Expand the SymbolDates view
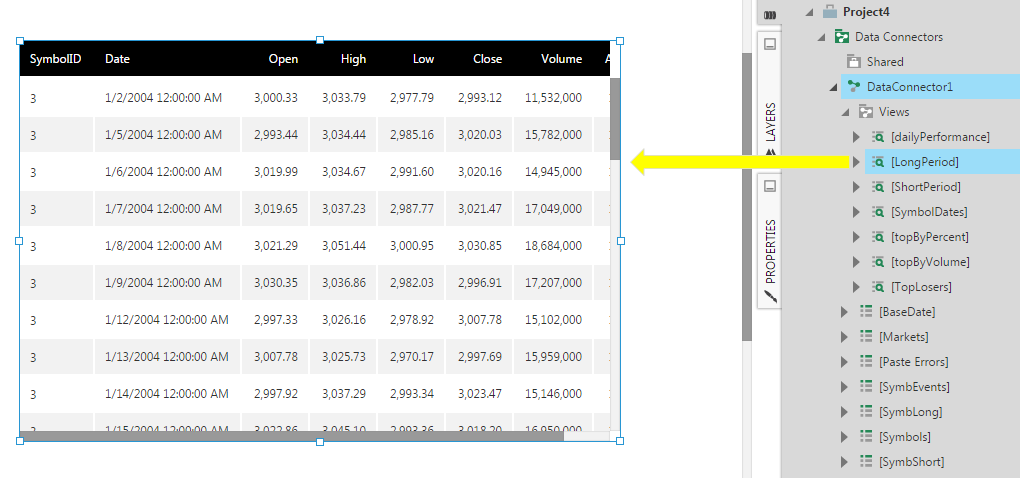The image size is (1020, 478). 857,212
